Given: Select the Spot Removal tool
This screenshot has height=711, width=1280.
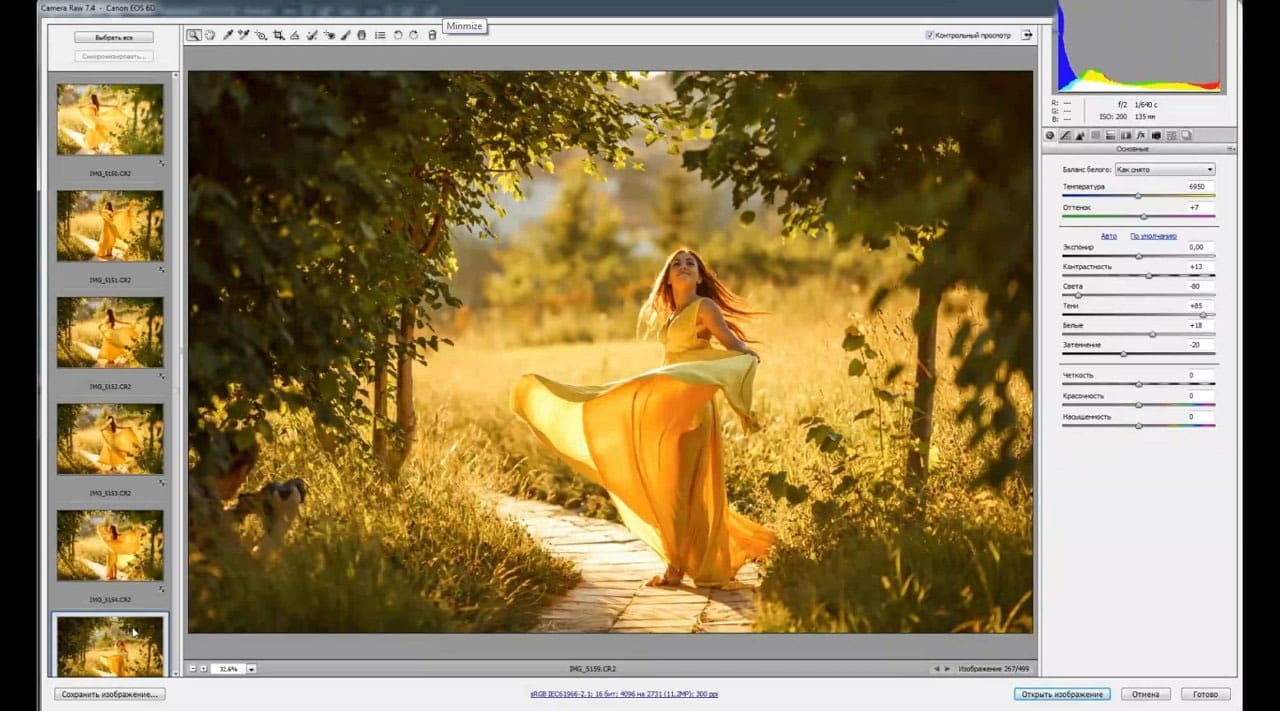Looking at the screenshot, I should 311,35.
